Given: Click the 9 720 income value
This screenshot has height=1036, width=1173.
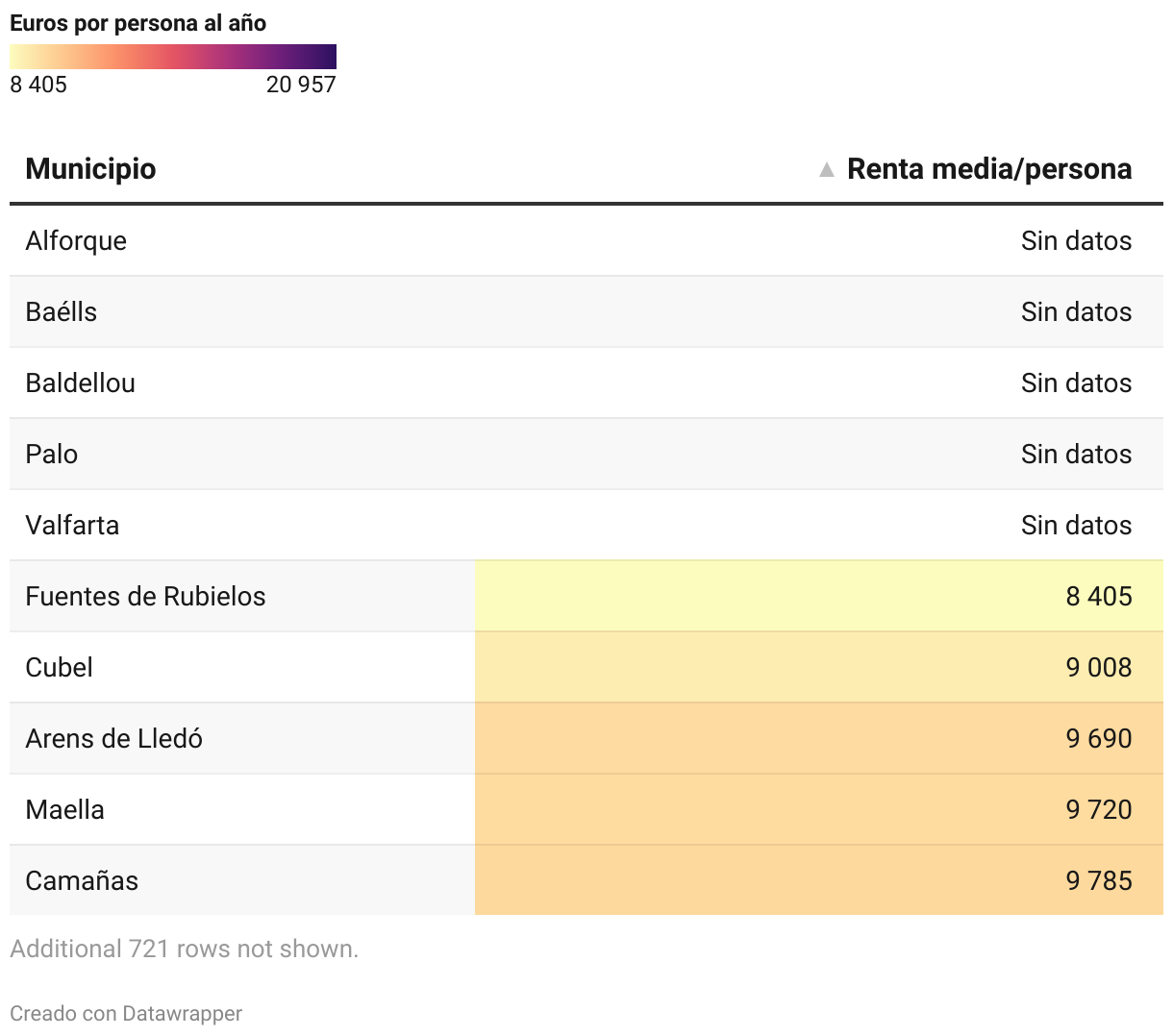Looking at the screenshot, I should tap(1098, 809).
